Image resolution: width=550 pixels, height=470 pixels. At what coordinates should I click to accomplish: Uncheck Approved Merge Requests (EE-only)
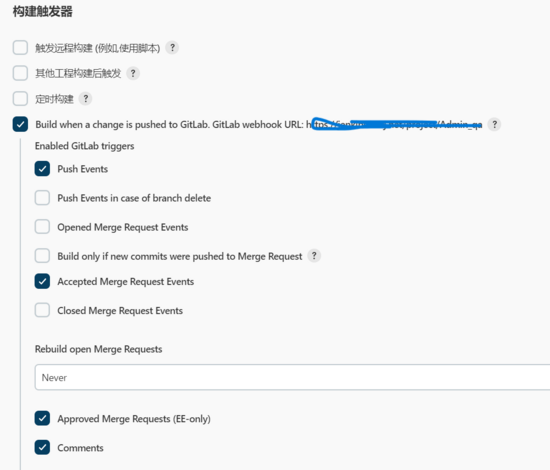tap(42, 418)
